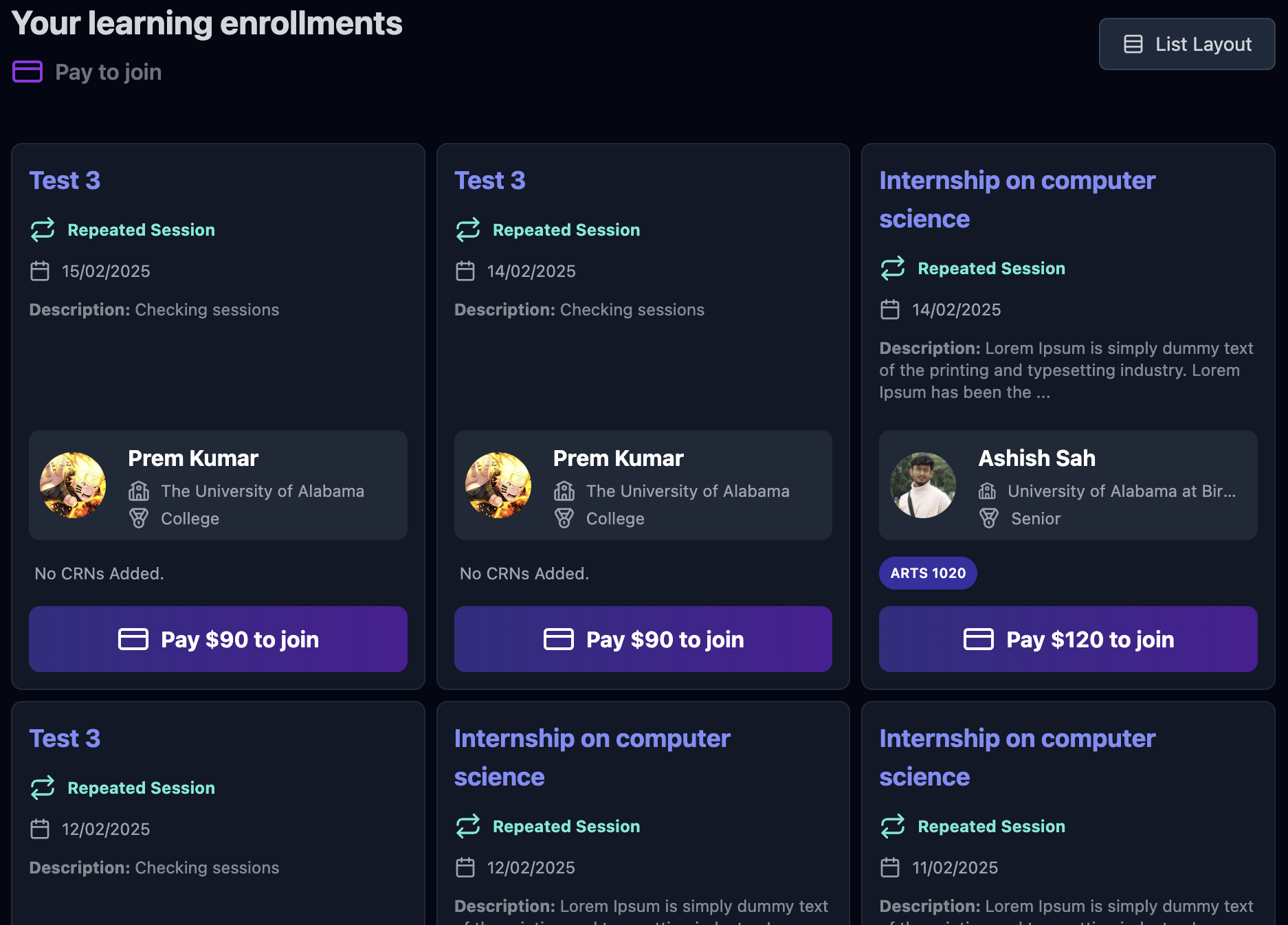Open Prem Kumar's avatar on first card
This screenshot has height=925, width=1288.
[73, 485]
